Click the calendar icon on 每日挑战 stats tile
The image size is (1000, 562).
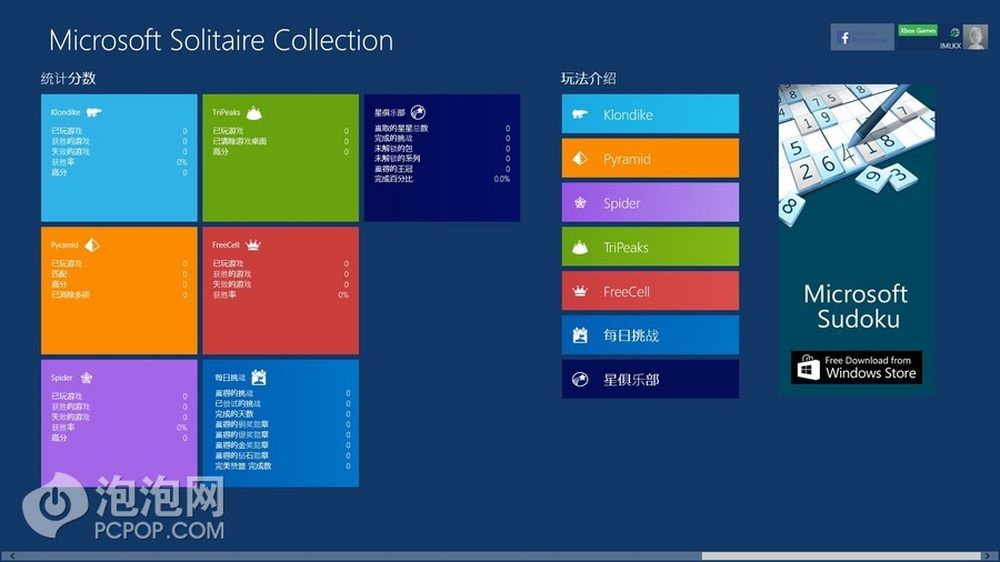[258, 377]
